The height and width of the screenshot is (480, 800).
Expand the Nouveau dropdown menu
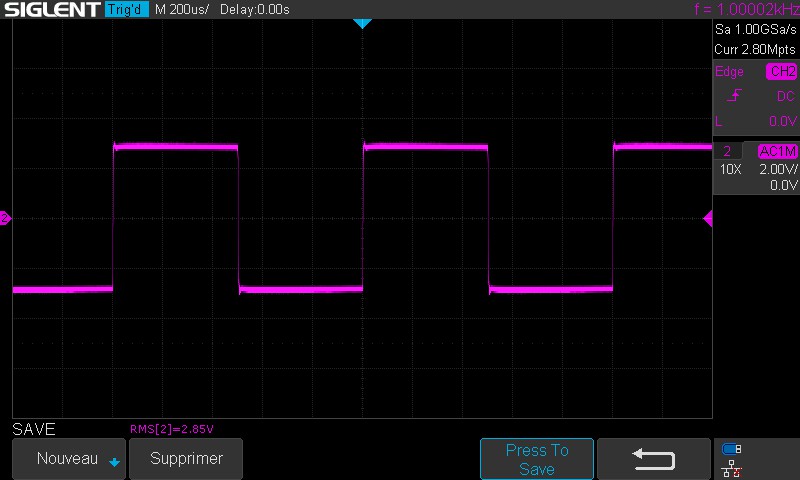coord(68,459)
